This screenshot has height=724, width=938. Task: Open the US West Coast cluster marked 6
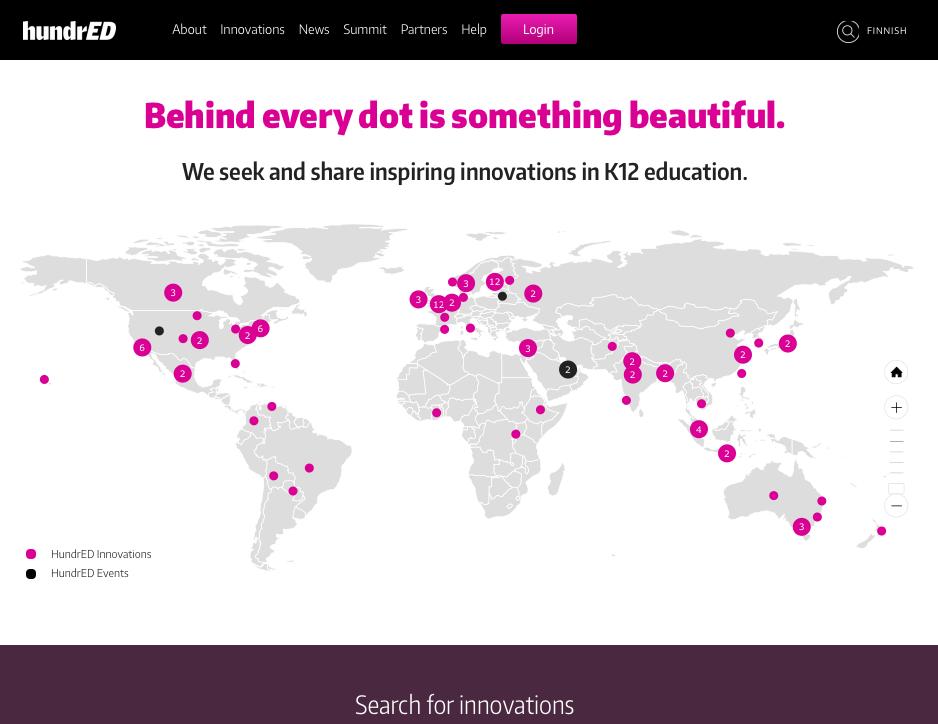coord(142,347)
